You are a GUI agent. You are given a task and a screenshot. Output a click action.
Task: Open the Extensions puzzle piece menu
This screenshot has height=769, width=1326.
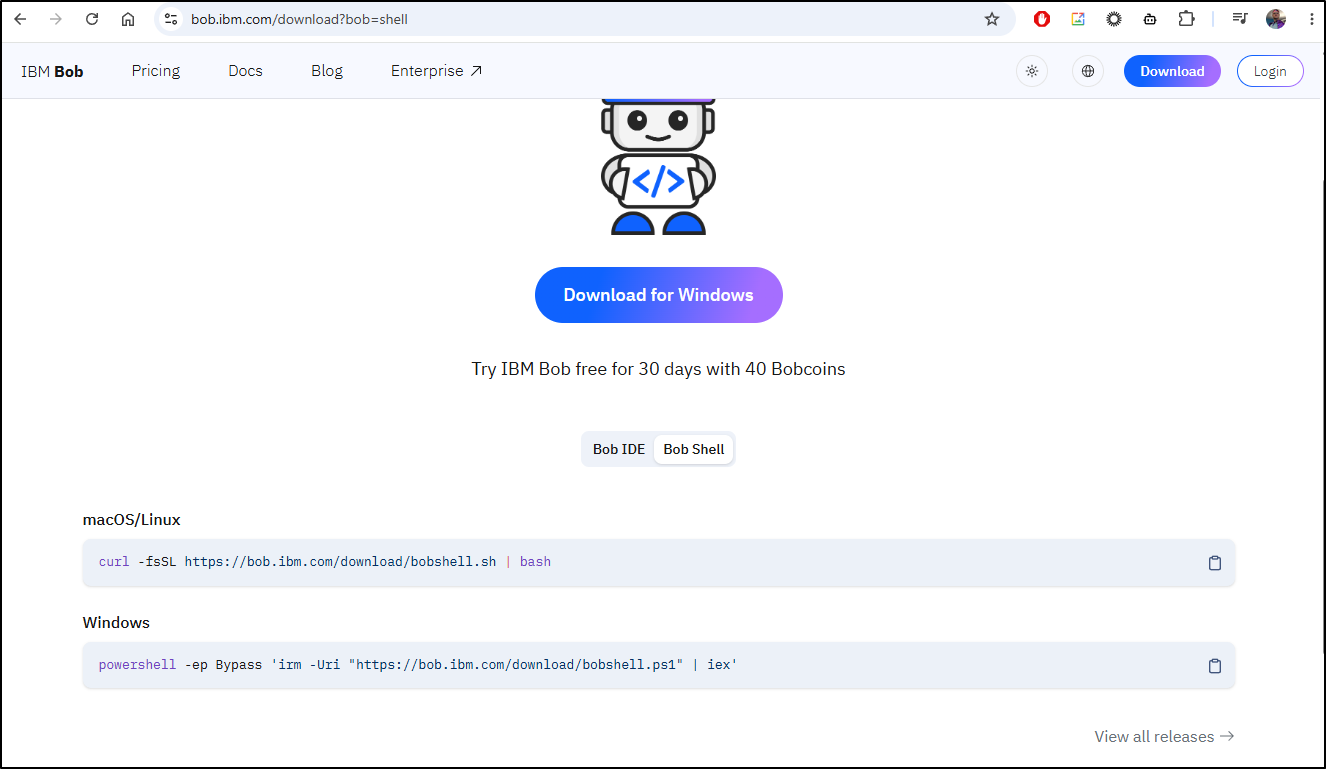pyautogui.click(x=1186, y=19)
